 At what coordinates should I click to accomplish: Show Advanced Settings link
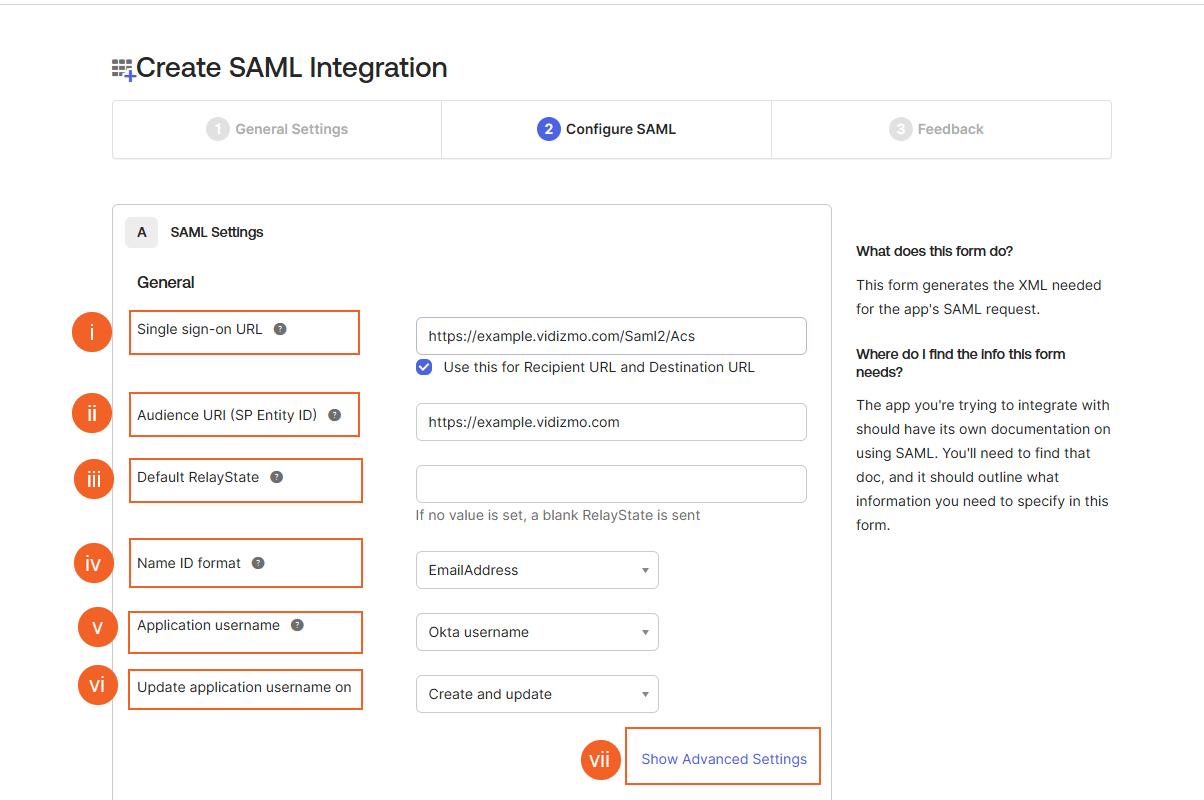[x=724, y=759]
